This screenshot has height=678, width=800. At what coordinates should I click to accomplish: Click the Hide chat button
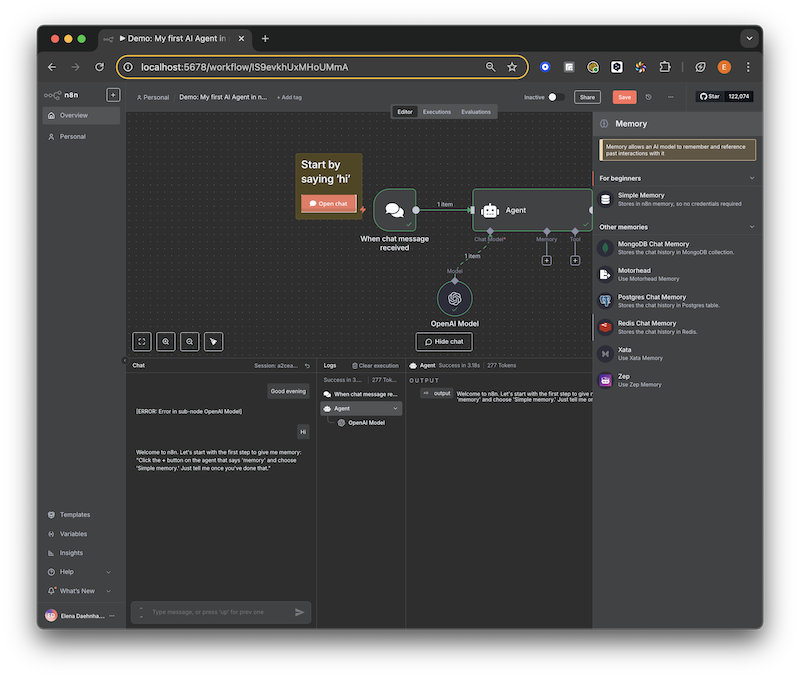444,342
